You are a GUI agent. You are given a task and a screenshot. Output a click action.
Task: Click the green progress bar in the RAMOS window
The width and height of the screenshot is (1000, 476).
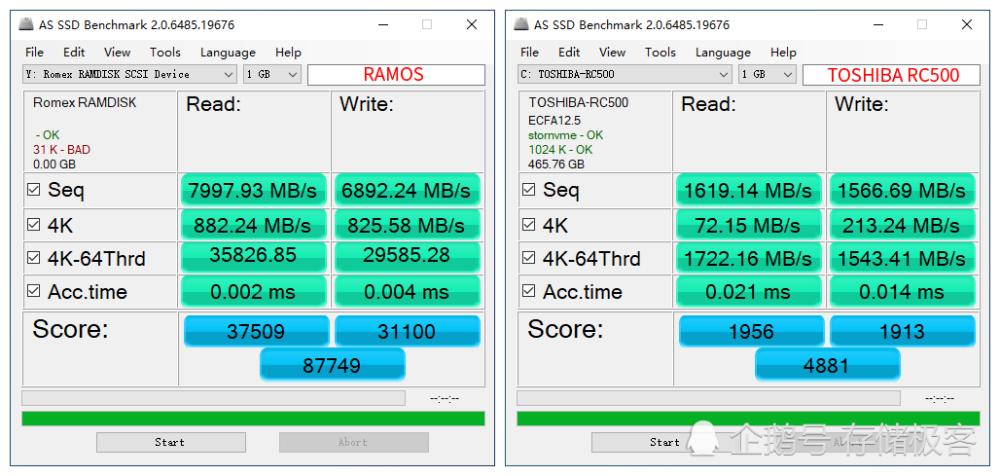point(253,419)
